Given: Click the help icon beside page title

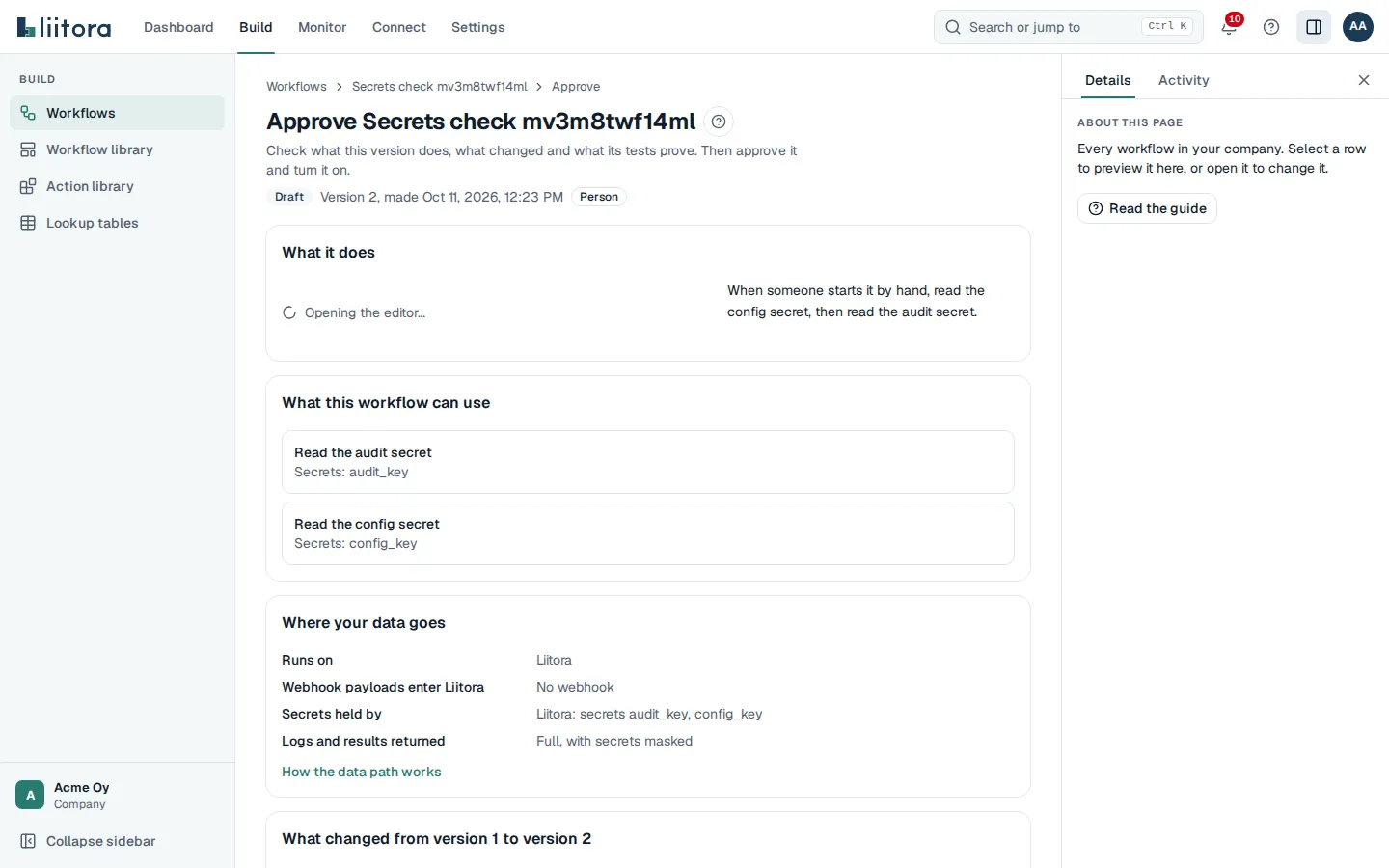Looking at the screenshot, I should click(719, 122).
